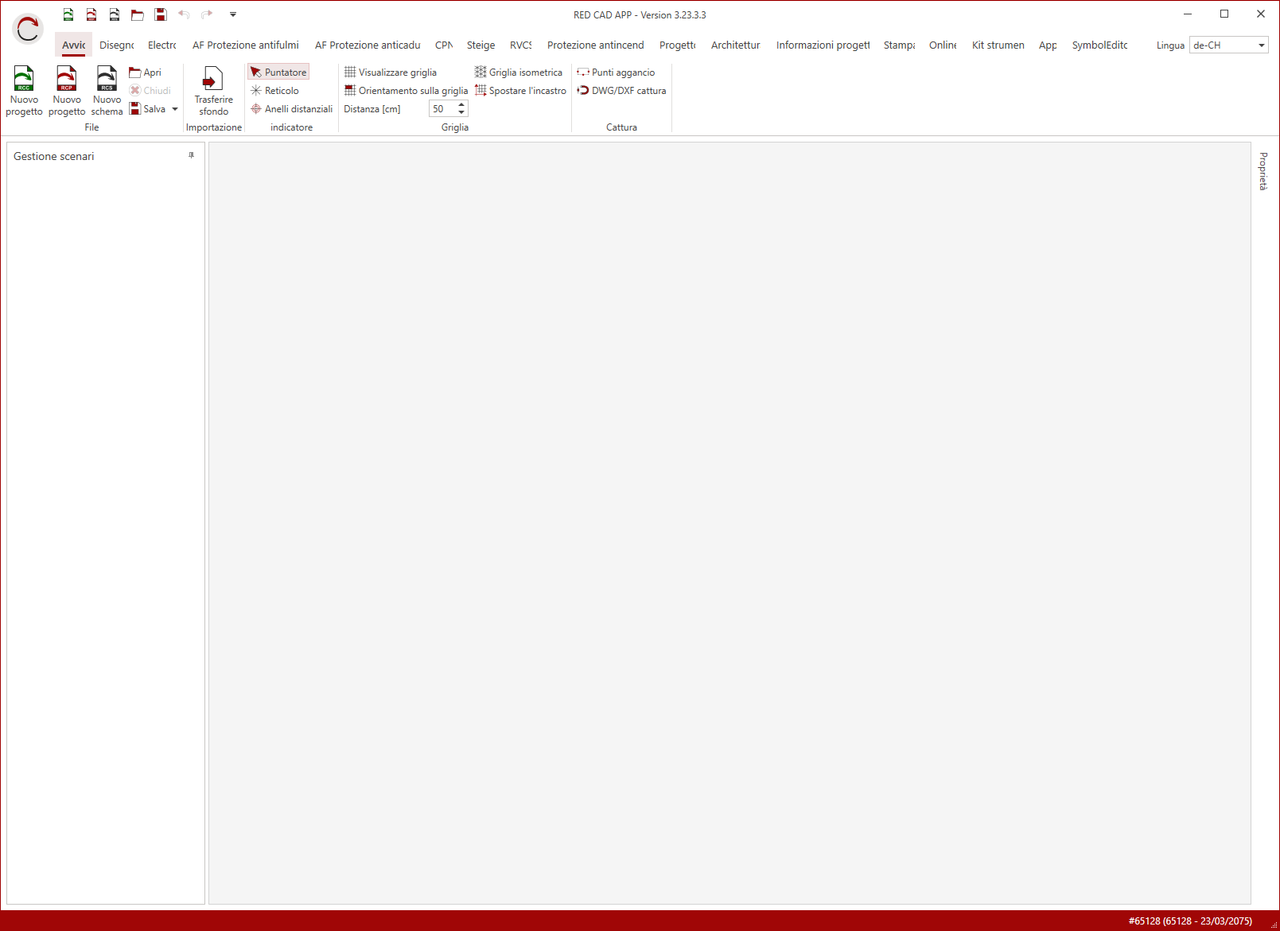Minimize the RED CAD APP window
Screen dimensions: 1280x931
1187,14
